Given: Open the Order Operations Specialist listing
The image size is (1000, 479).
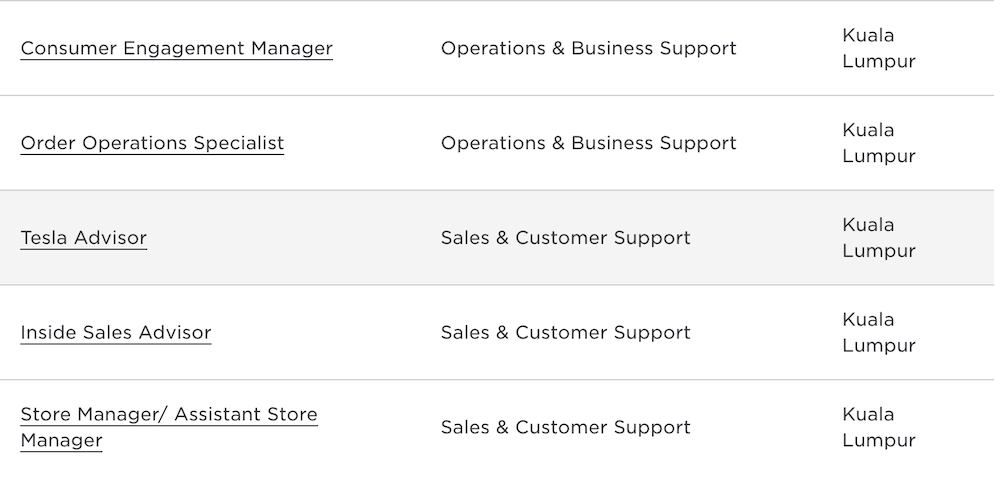Looking at the screenshot, I should (x=152, y=143).
